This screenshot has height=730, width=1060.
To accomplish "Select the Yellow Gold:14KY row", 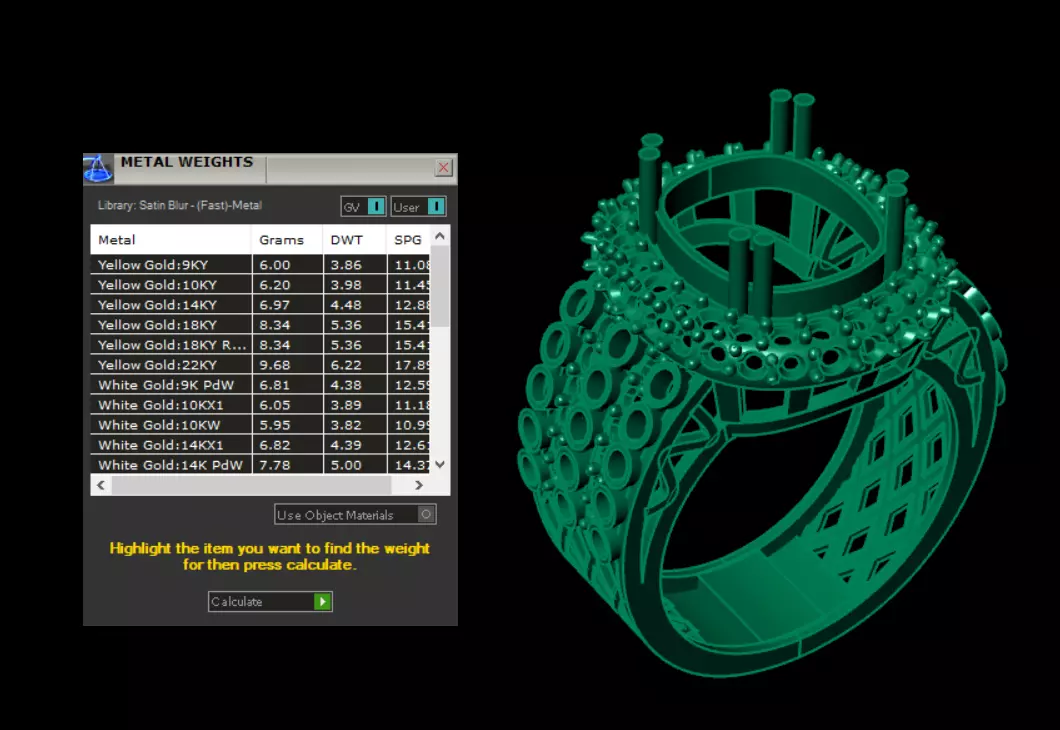I will pyautogui.click(x=260, y=305).
